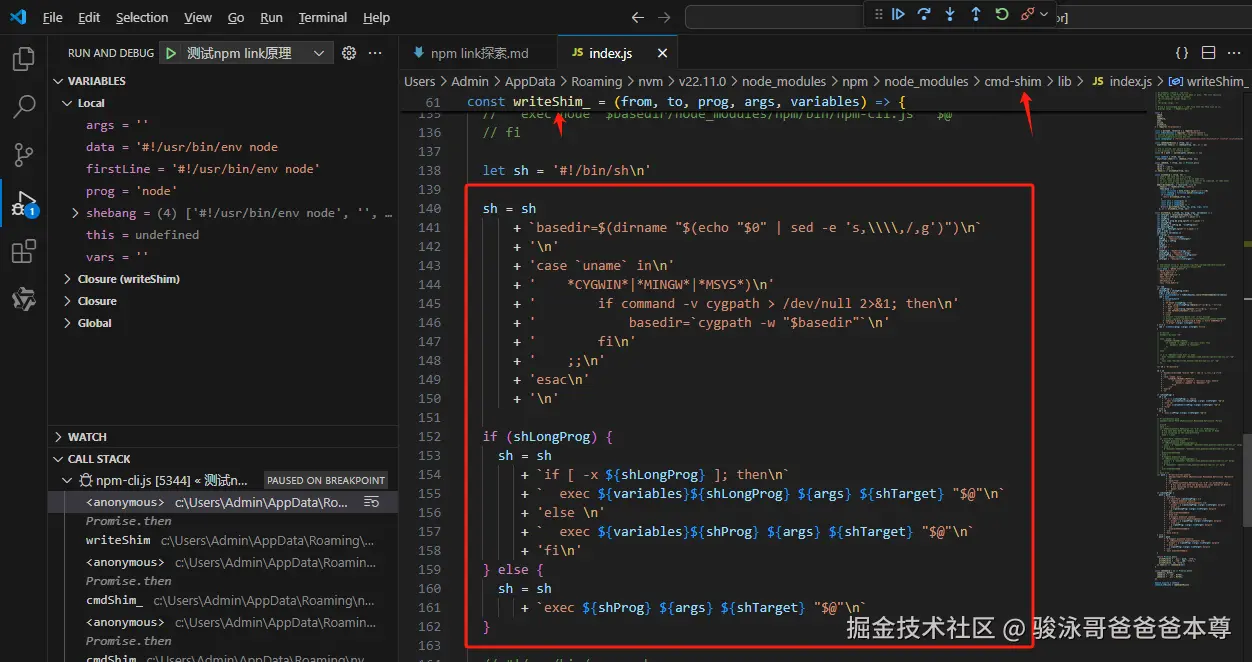Expand the shebang array variable
The width and height of the screenshot is (1252, 662).
76,213
